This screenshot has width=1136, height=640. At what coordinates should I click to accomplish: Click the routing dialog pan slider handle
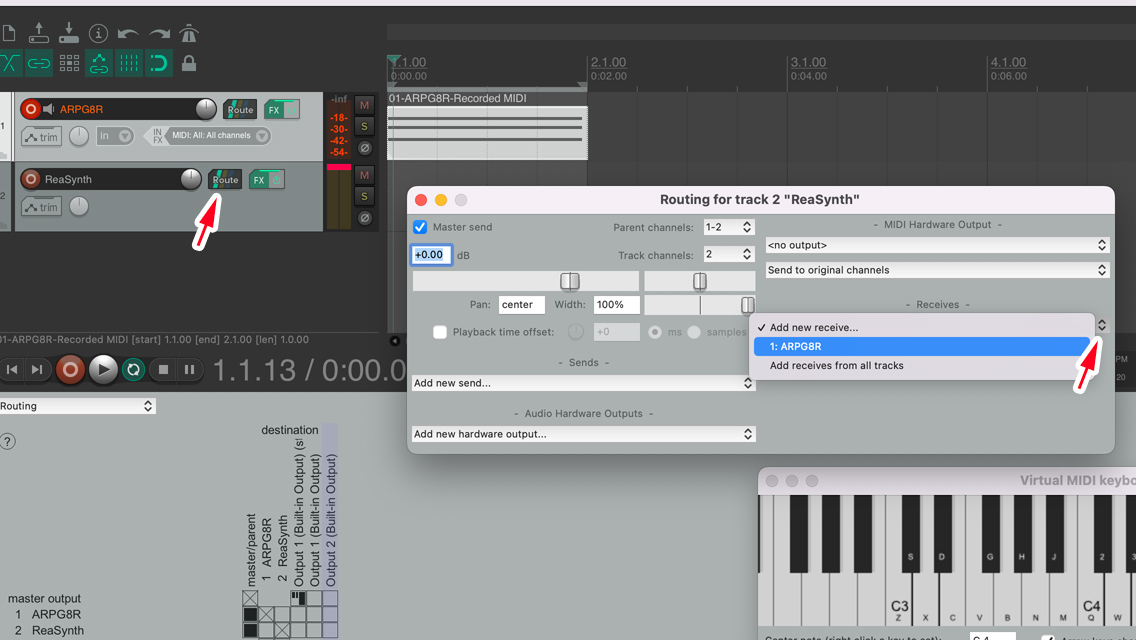(699, 281)
